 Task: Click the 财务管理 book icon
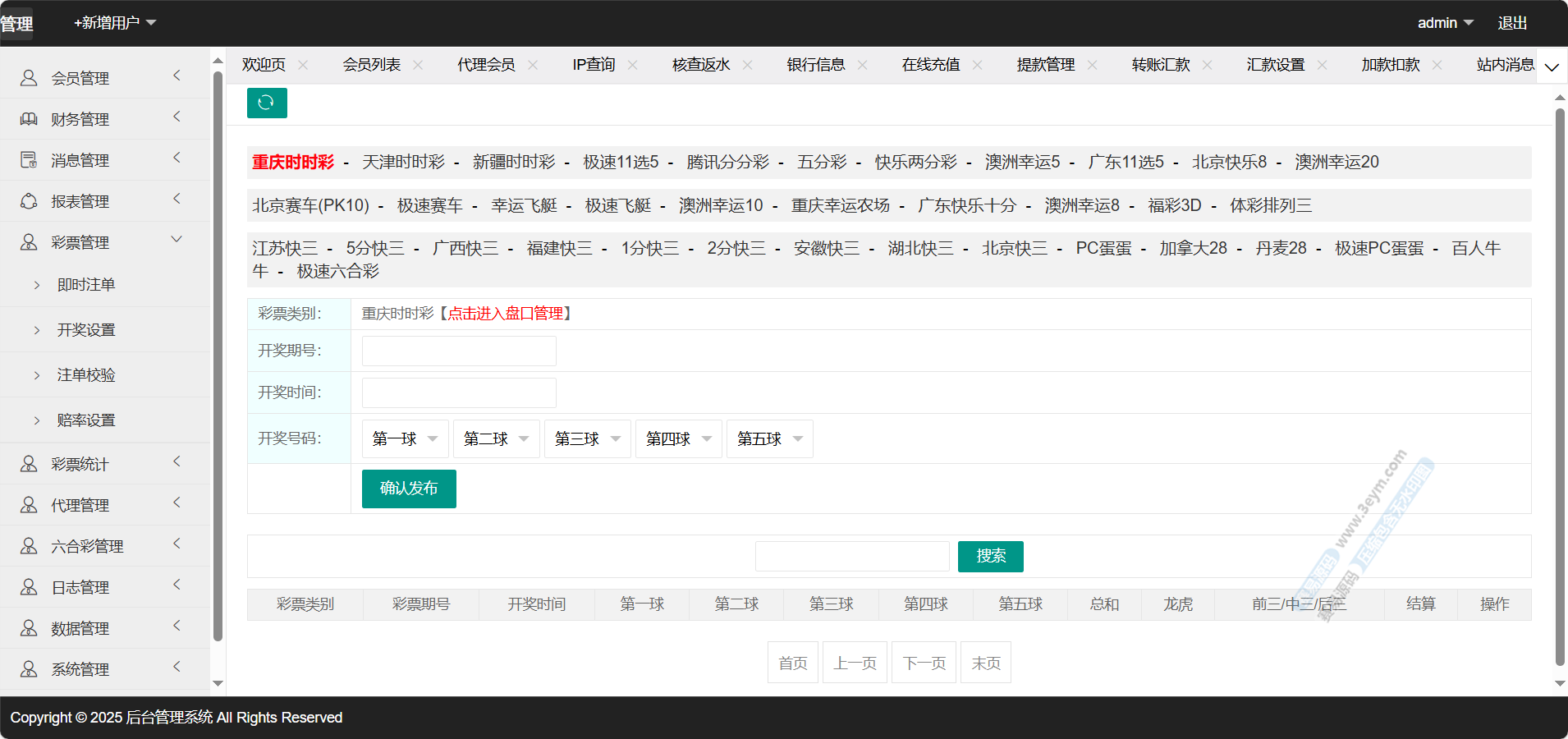[x=29, y=119]
